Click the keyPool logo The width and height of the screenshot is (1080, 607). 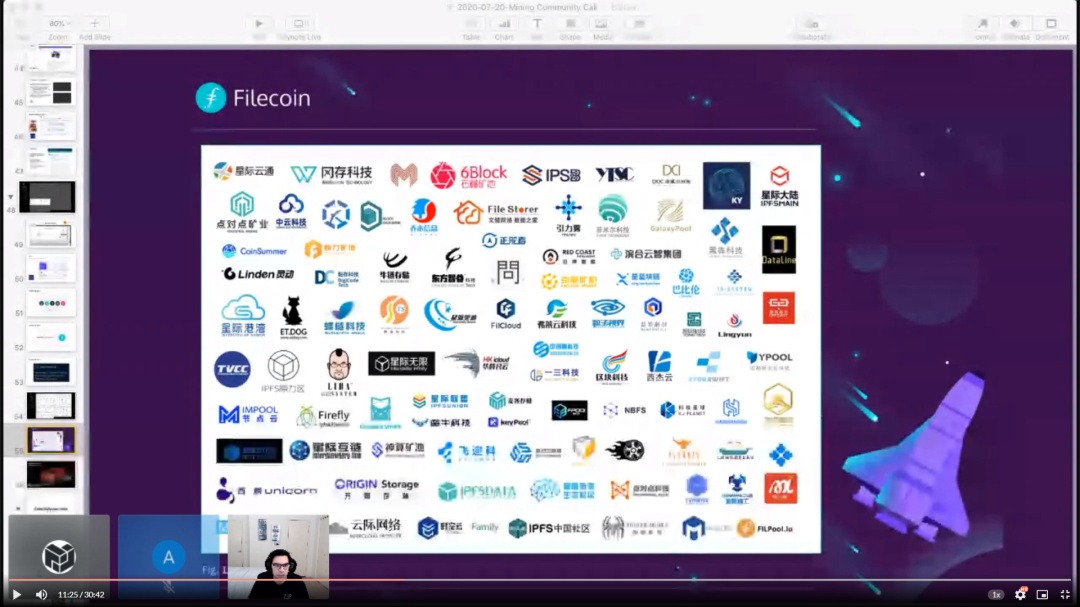508,422
